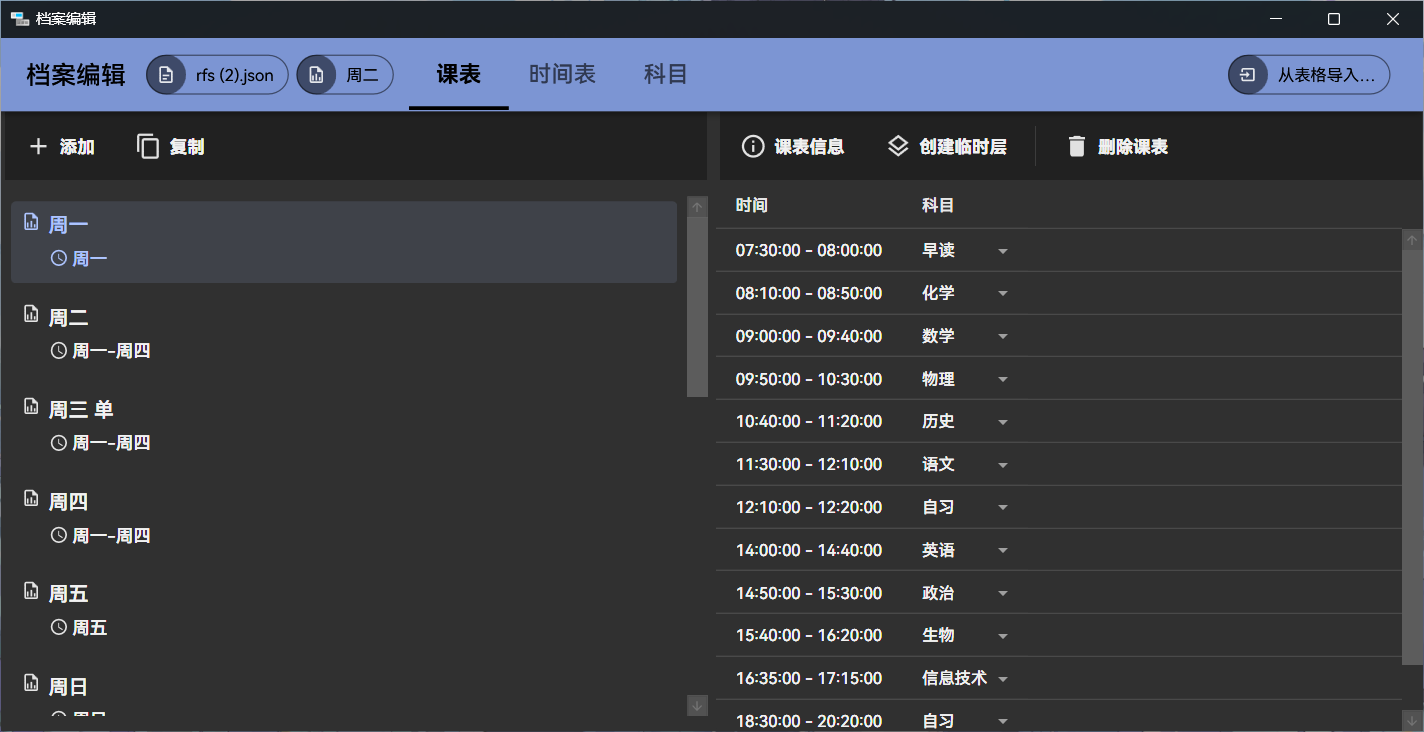Click the schedule list scroll down arrow
This screenshot has height=732, width=1424.
(697, 706)
